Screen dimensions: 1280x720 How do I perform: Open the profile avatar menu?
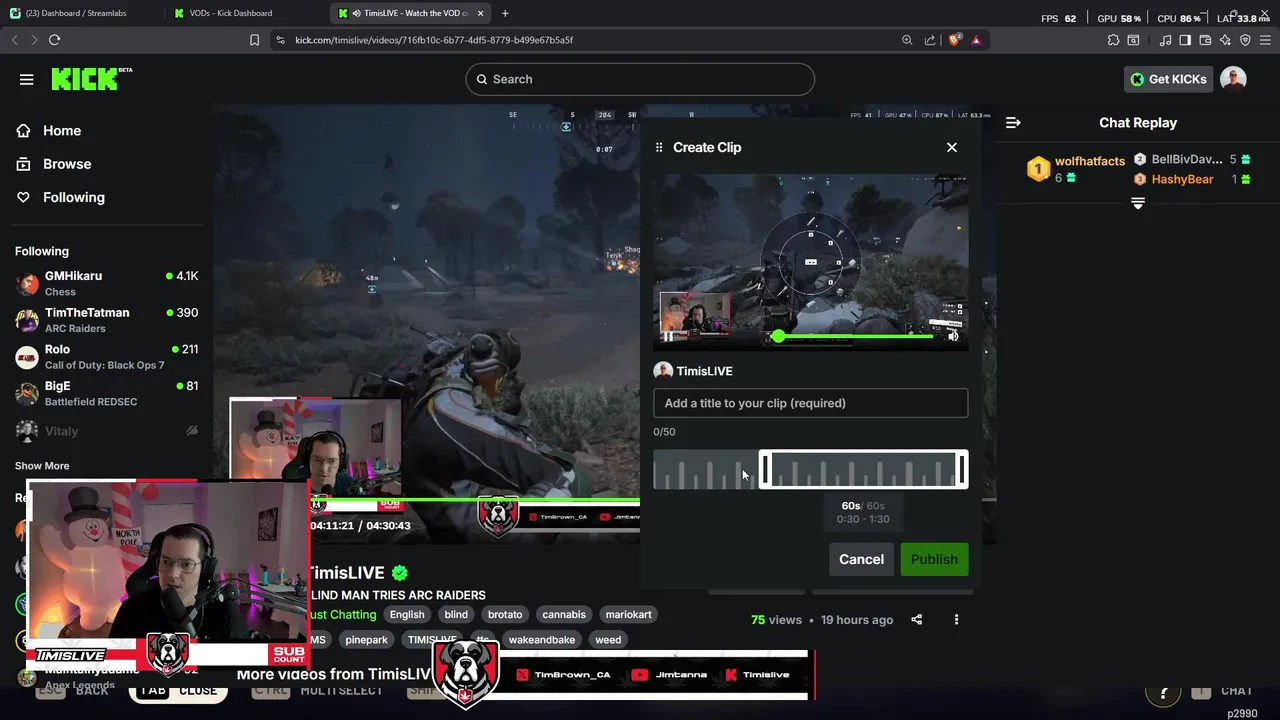tap(1233, 79)
